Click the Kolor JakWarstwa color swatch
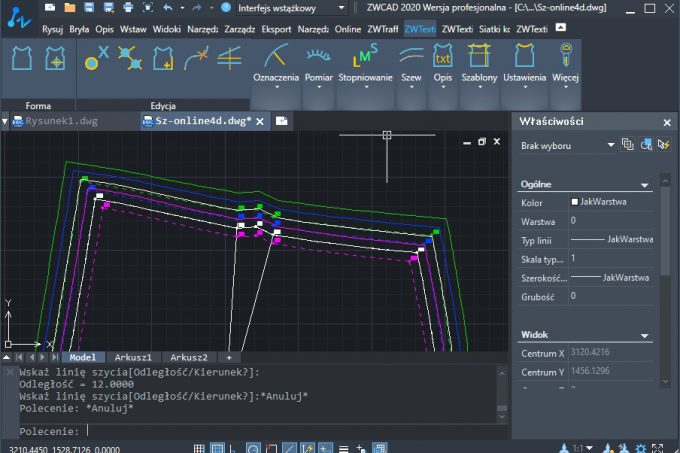 [575, 202]
